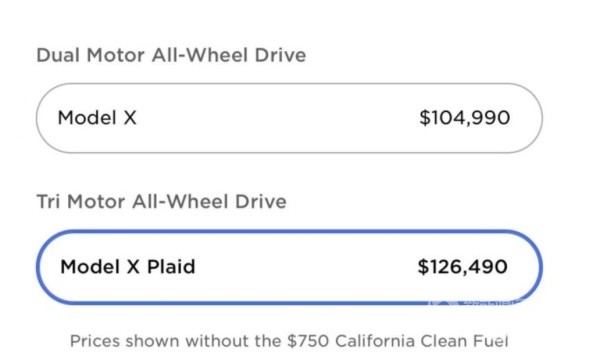Click 'All-Wheel Drive' in the Tri Motor heading
The width and height of the screenshot is (600, 363).
pyautogui.click(x=209, y=202)
